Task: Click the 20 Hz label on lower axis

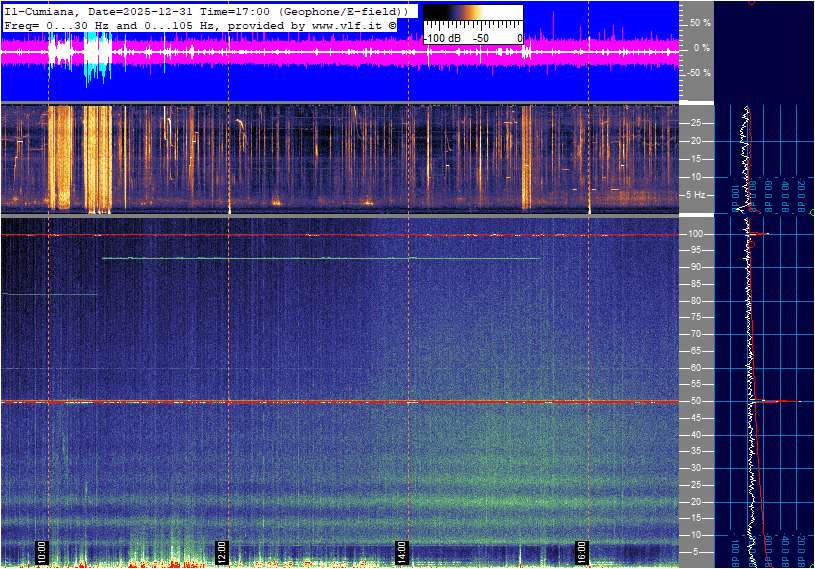Action: 696,503
